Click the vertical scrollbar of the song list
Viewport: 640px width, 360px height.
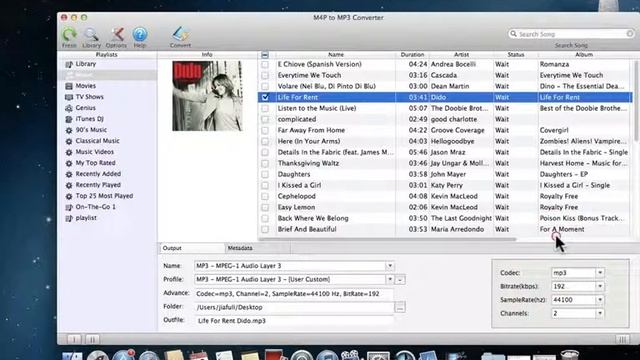pos(636,102)
